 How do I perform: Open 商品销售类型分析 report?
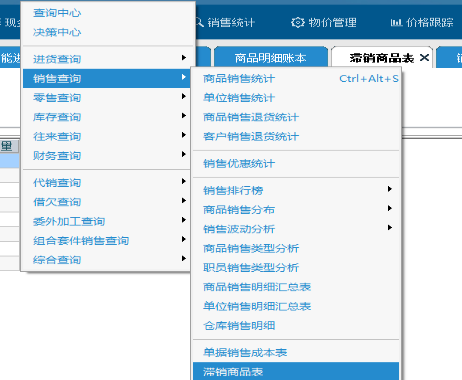296,249
